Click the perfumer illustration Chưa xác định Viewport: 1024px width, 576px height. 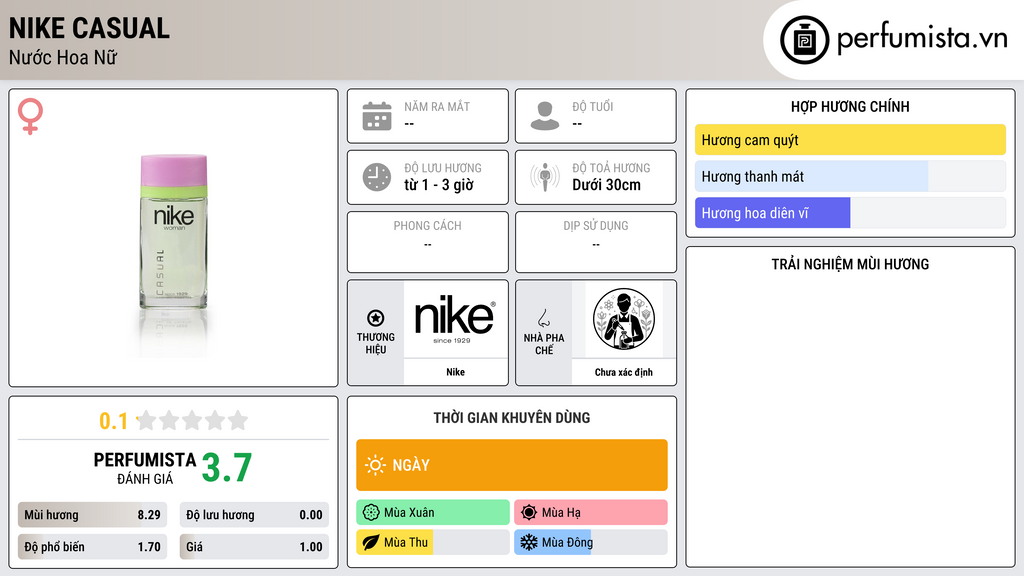click(x=624, y=319)
